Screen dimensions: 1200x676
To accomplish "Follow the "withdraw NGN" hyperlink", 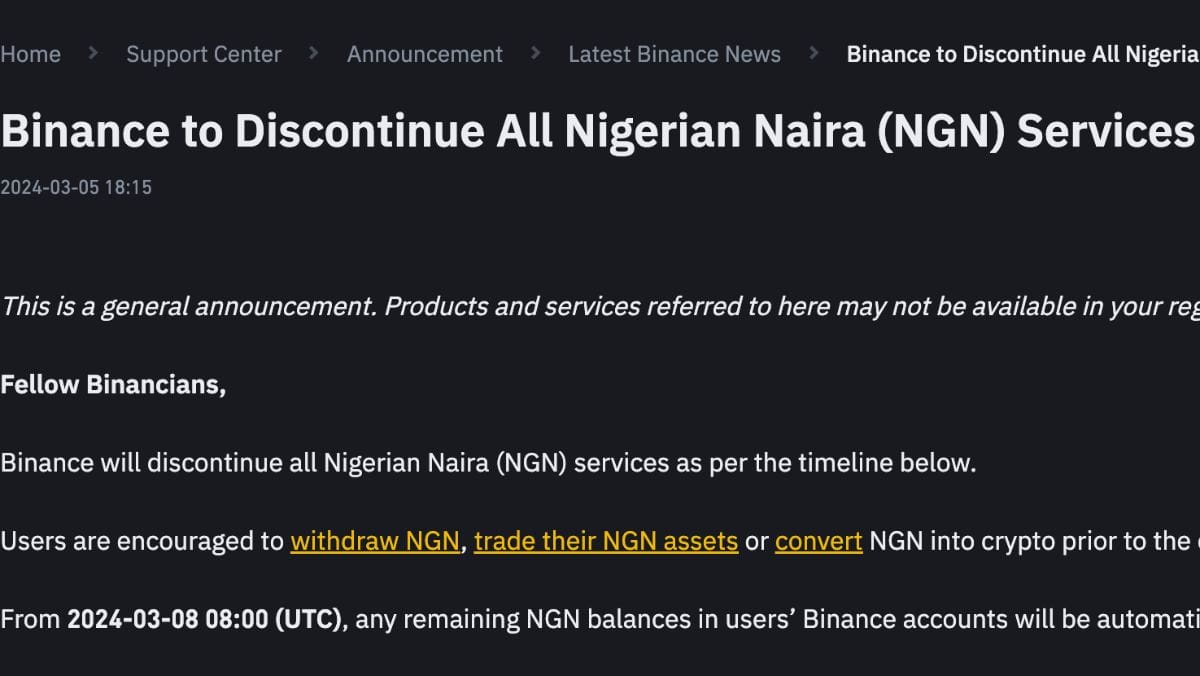I will click(375, 541).
